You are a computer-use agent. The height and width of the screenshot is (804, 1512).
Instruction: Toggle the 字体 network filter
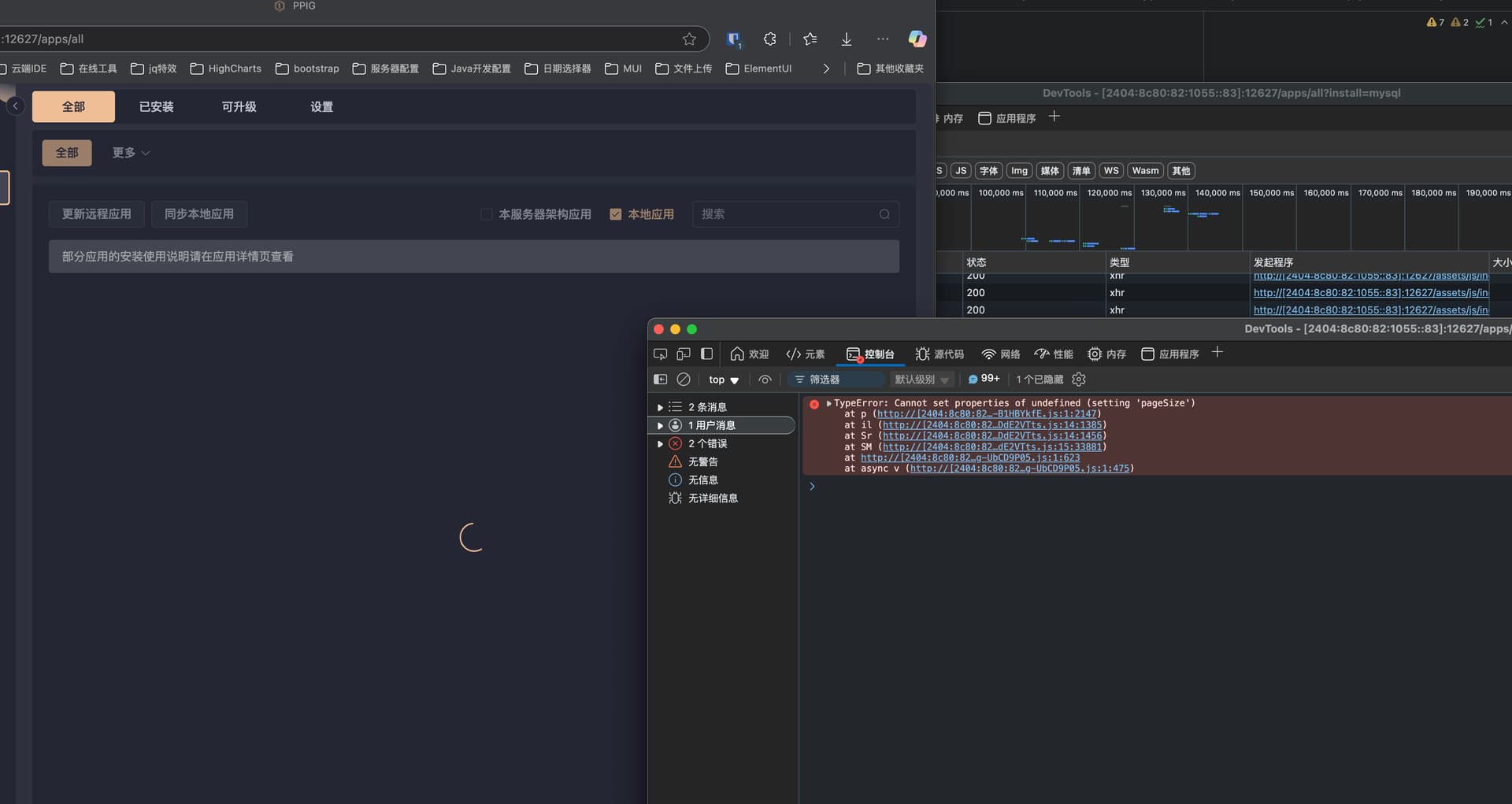tap(988, 171)
